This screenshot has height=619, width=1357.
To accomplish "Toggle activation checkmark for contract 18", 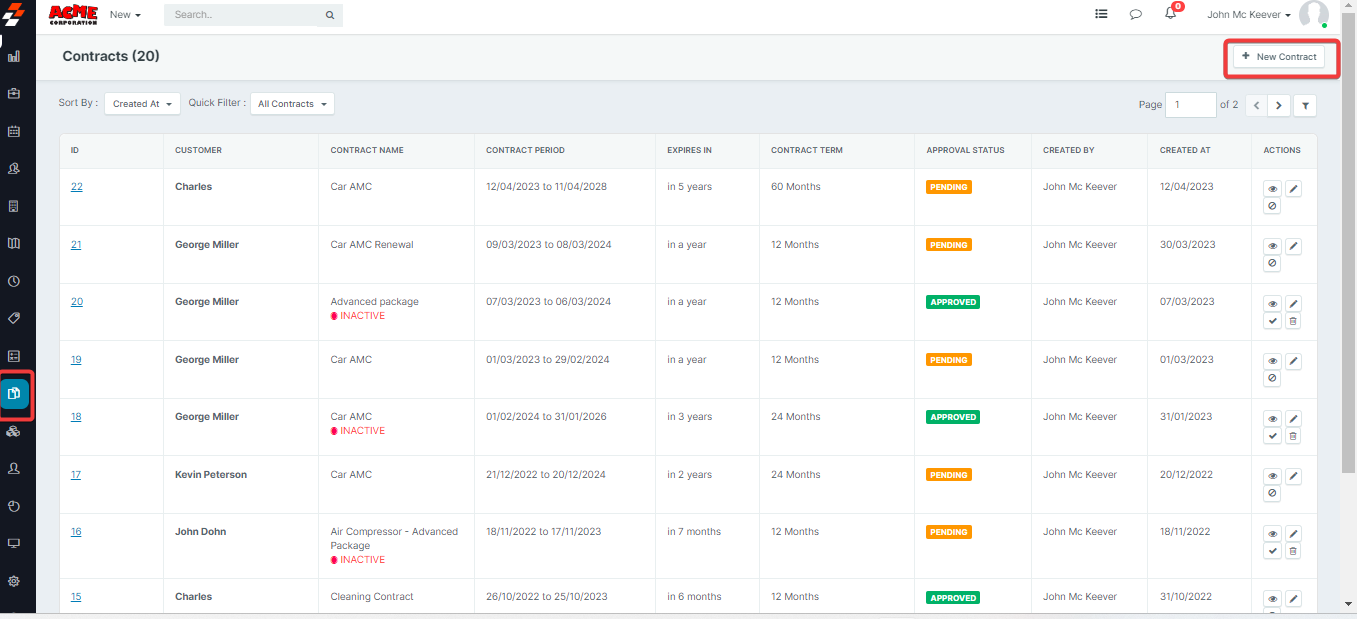I will [1272, 436].
